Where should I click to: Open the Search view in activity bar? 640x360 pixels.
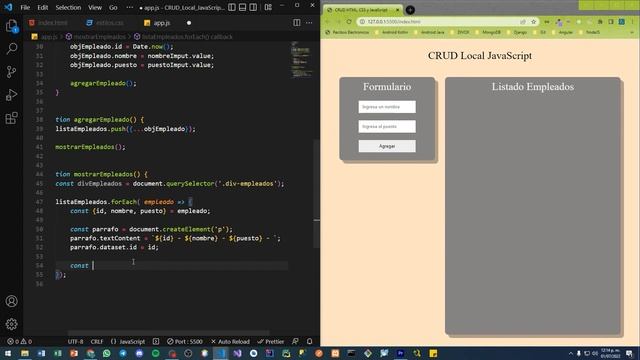(x=11, y=49)
